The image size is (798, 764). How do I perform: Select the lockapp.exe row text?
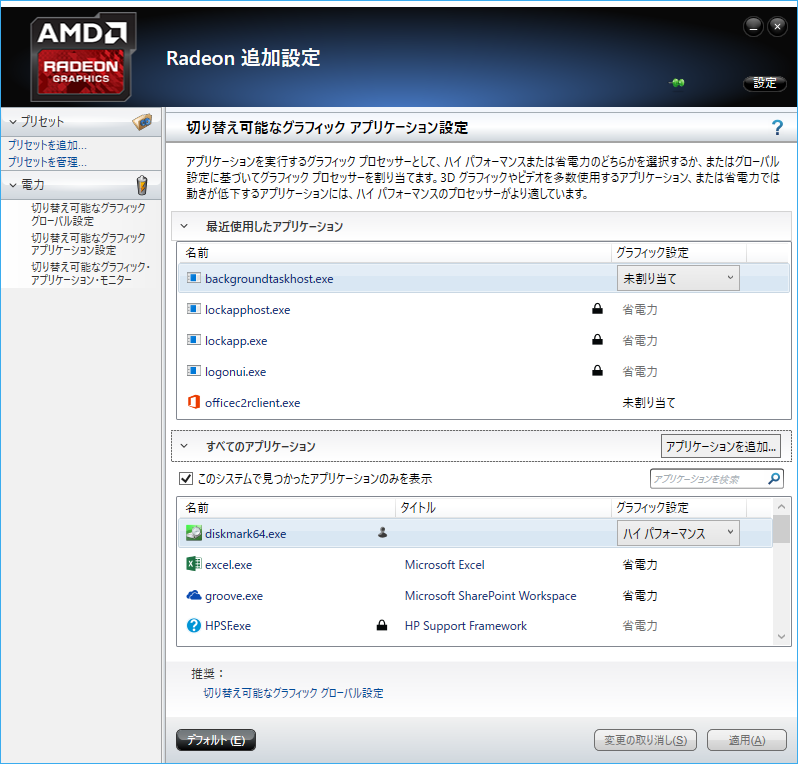click(236, 341)
